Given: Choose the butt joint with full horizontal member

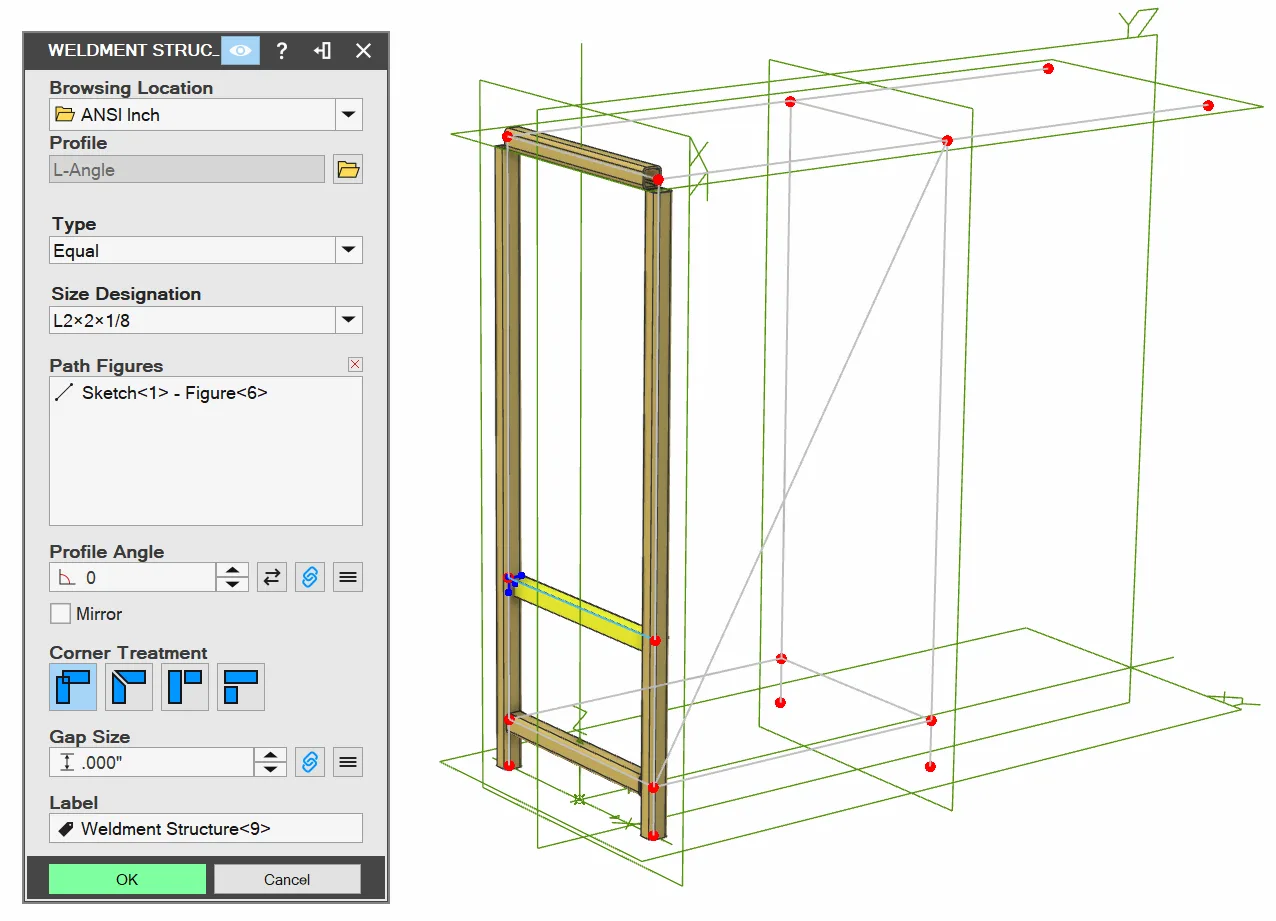Looking at the screenshot, I should point(241,687).
